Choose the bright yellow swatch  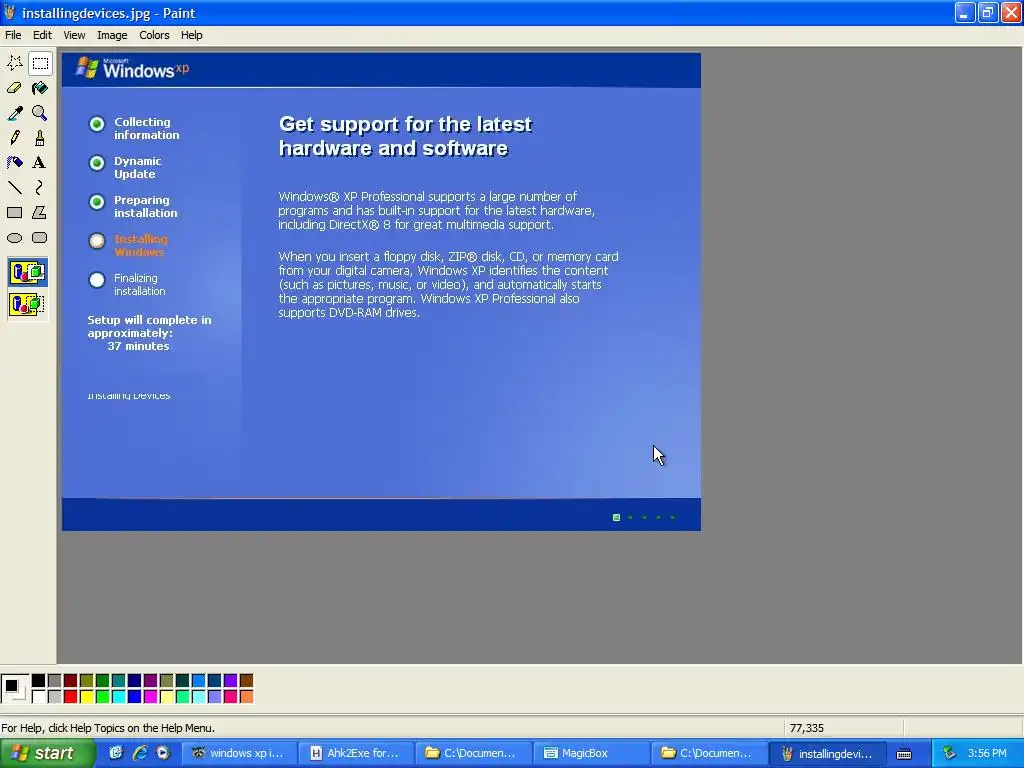[x=87, y=697]
